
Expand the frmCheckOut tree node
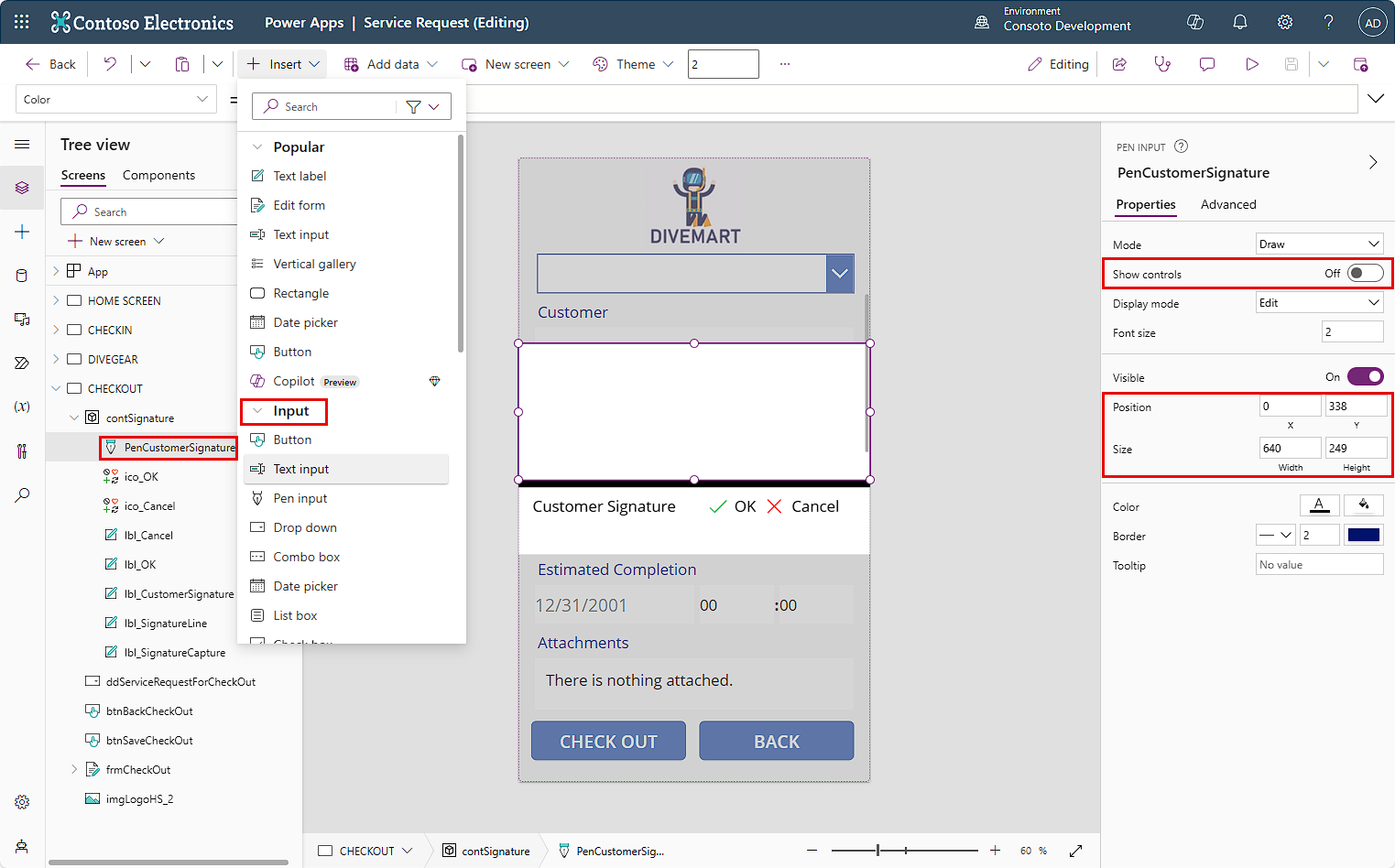coord(74,769)
